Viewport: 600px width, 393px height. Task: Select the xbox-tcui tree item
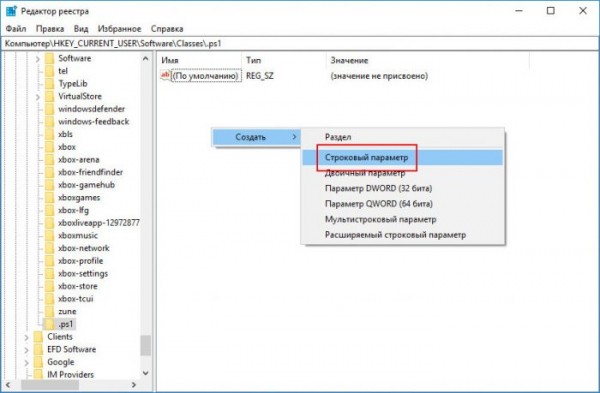tap(75, 298)
